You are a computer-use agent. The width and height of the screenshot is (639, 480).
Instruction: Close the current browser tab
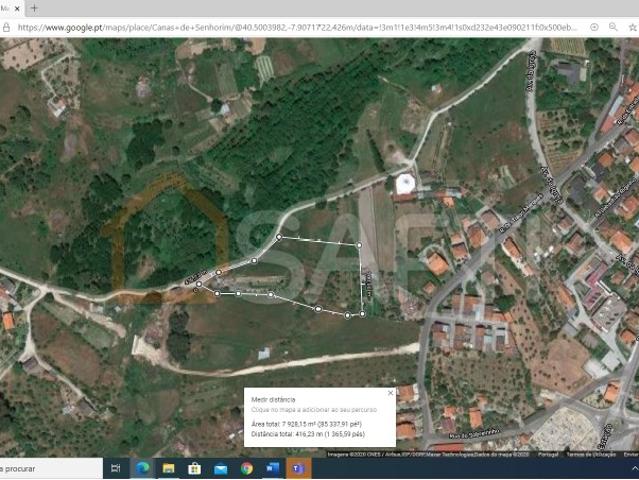[x=17, y=8]
